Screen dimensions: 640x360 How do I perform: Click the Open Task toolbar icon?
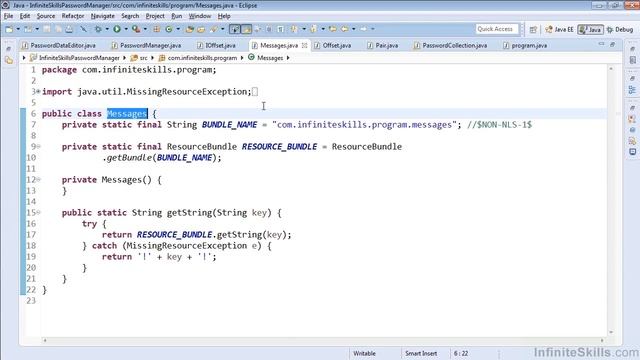pyautogui.click(x=201, y=29)
